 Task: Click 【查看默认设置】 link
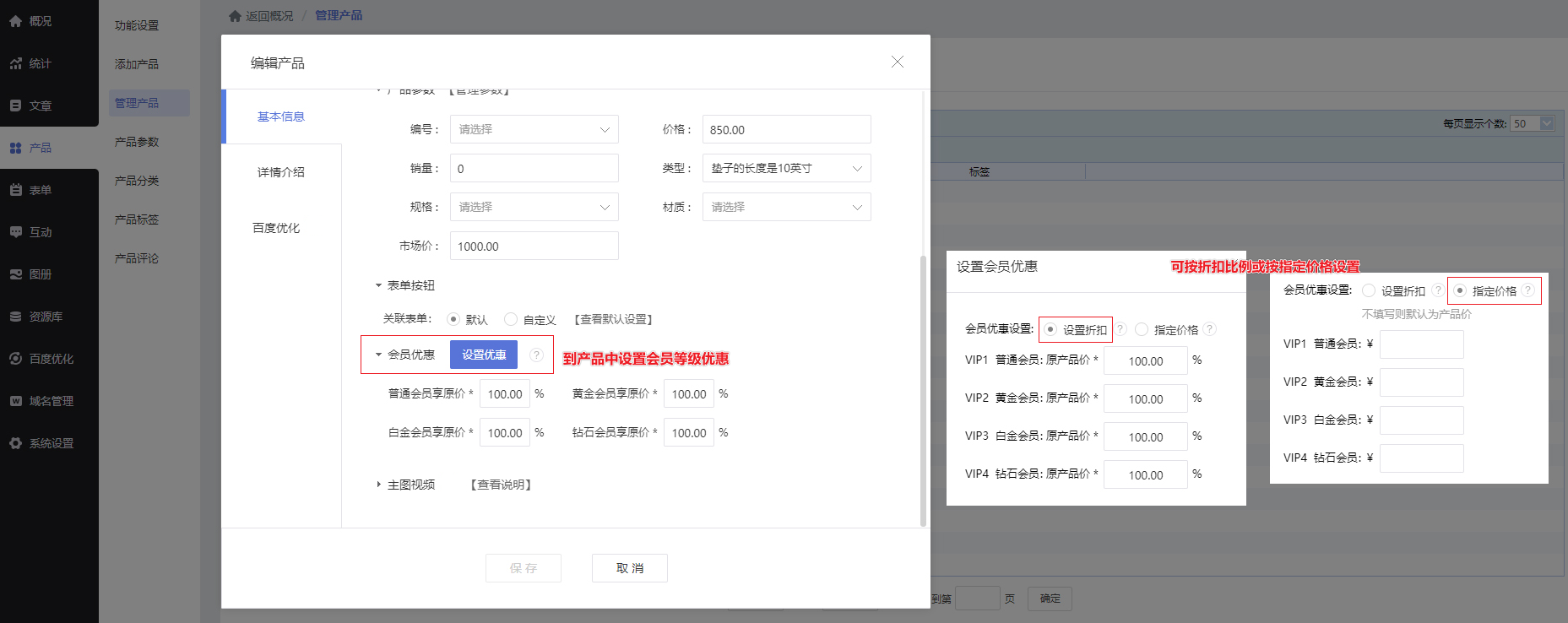pos(614,319)
